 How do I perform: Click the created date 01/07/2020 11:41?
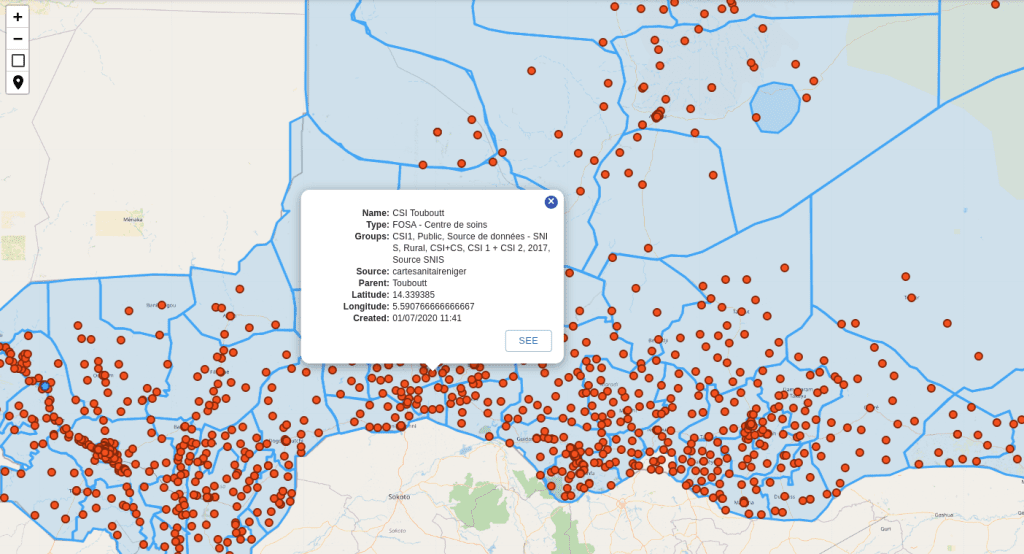[427, 318]
